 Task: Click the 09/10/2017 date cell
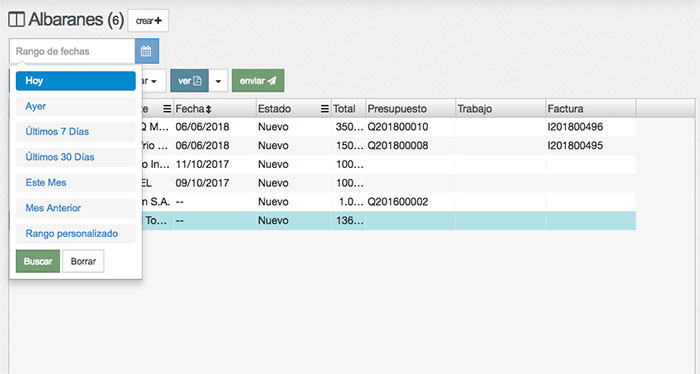[215, 183]
